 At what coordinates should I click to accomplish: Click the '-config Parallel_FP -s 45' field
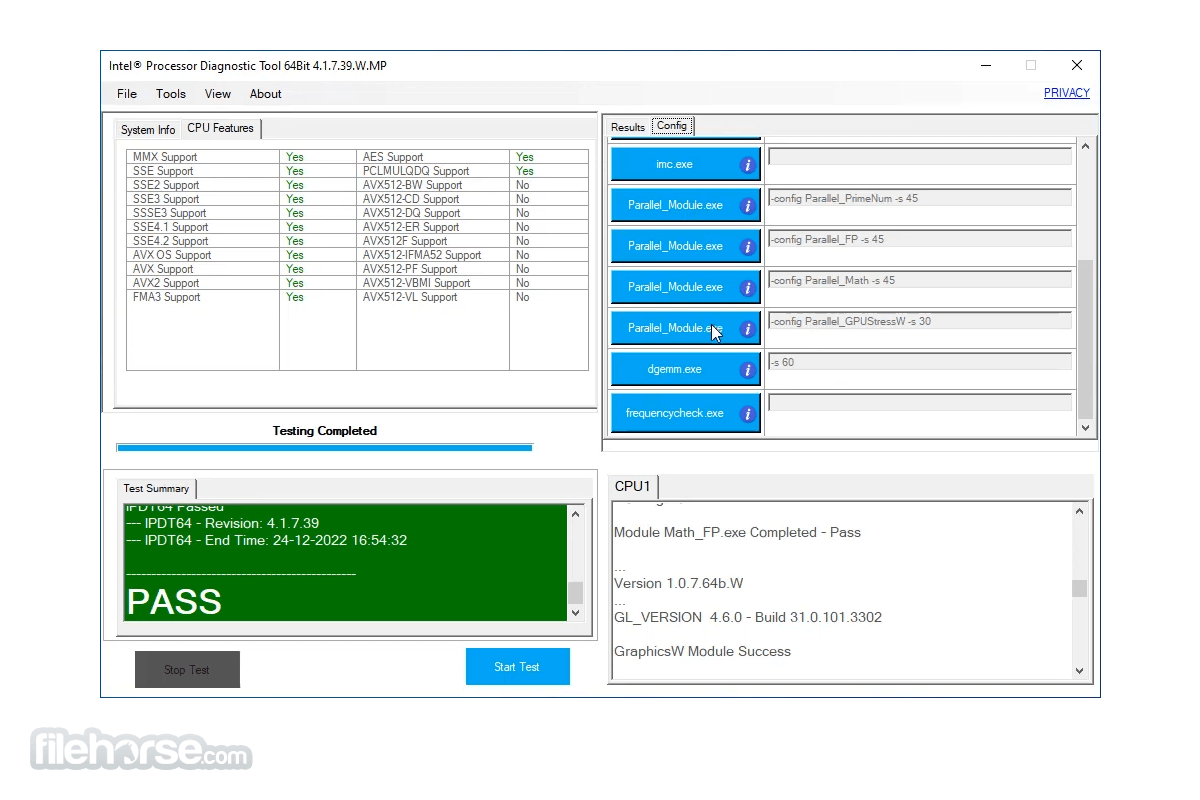[x=920, y=239]
